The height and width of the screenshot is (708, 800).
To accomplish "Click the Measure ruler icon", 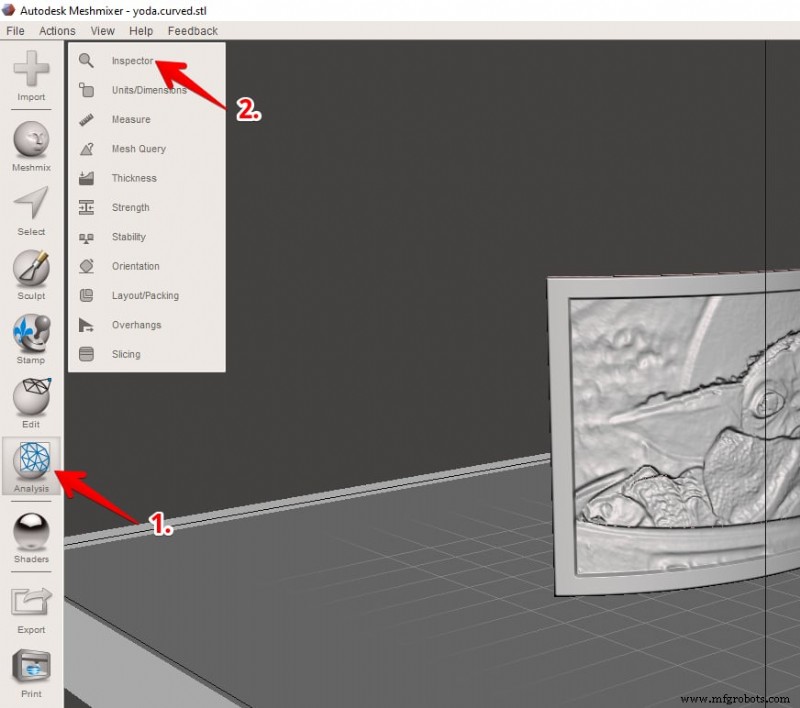I will tap(86, 119).
